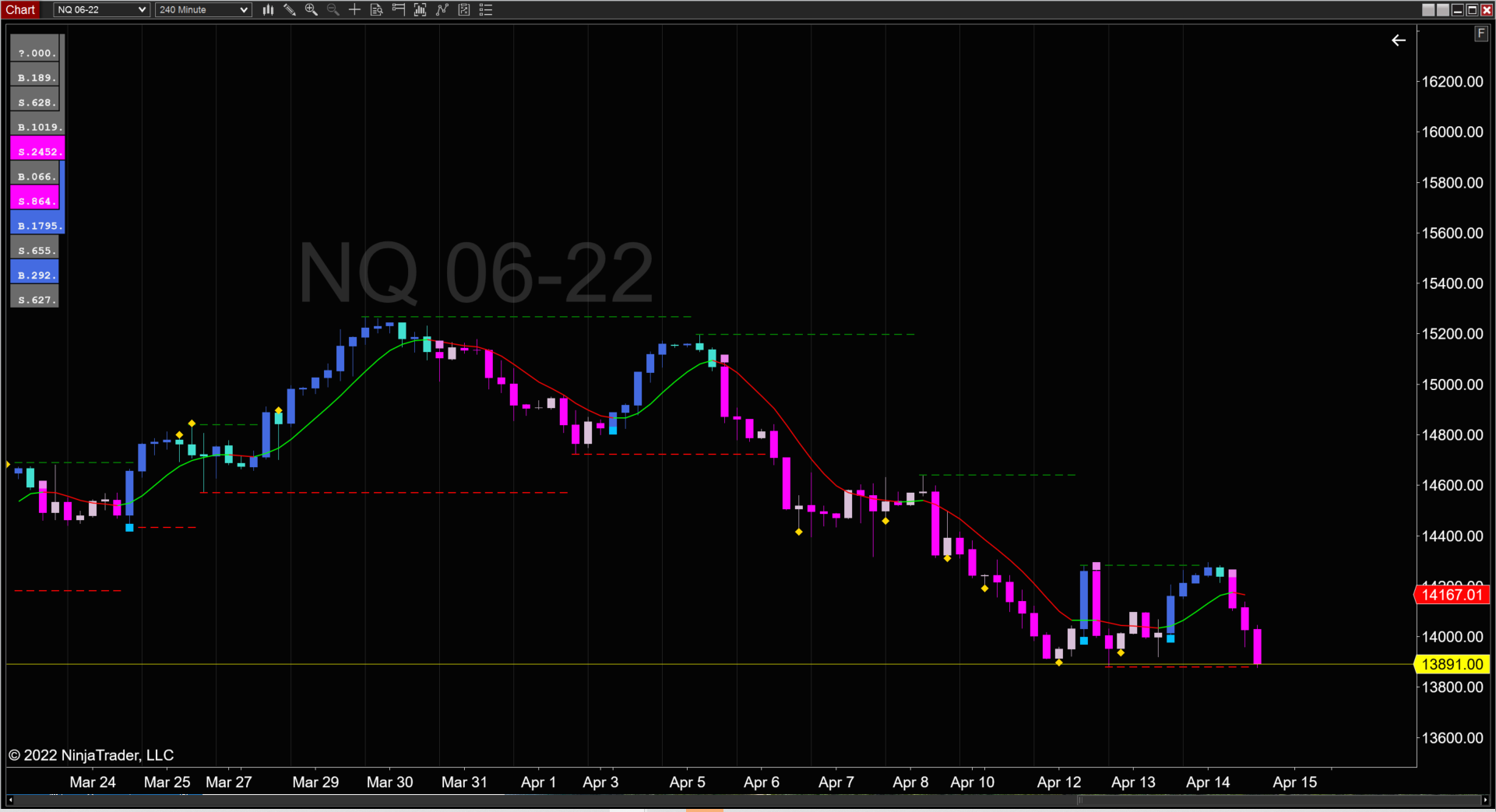Screen dimensions: 1496x812
Task: Click the scrollbar left arrow
Action: (10, 800)
